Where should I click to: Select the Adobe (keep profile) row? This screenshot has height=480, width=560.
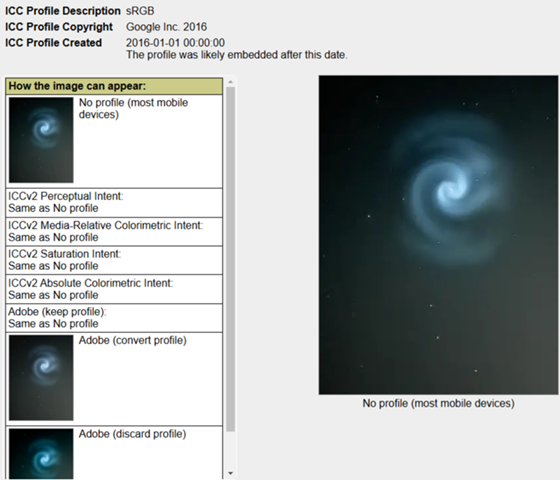114,318
